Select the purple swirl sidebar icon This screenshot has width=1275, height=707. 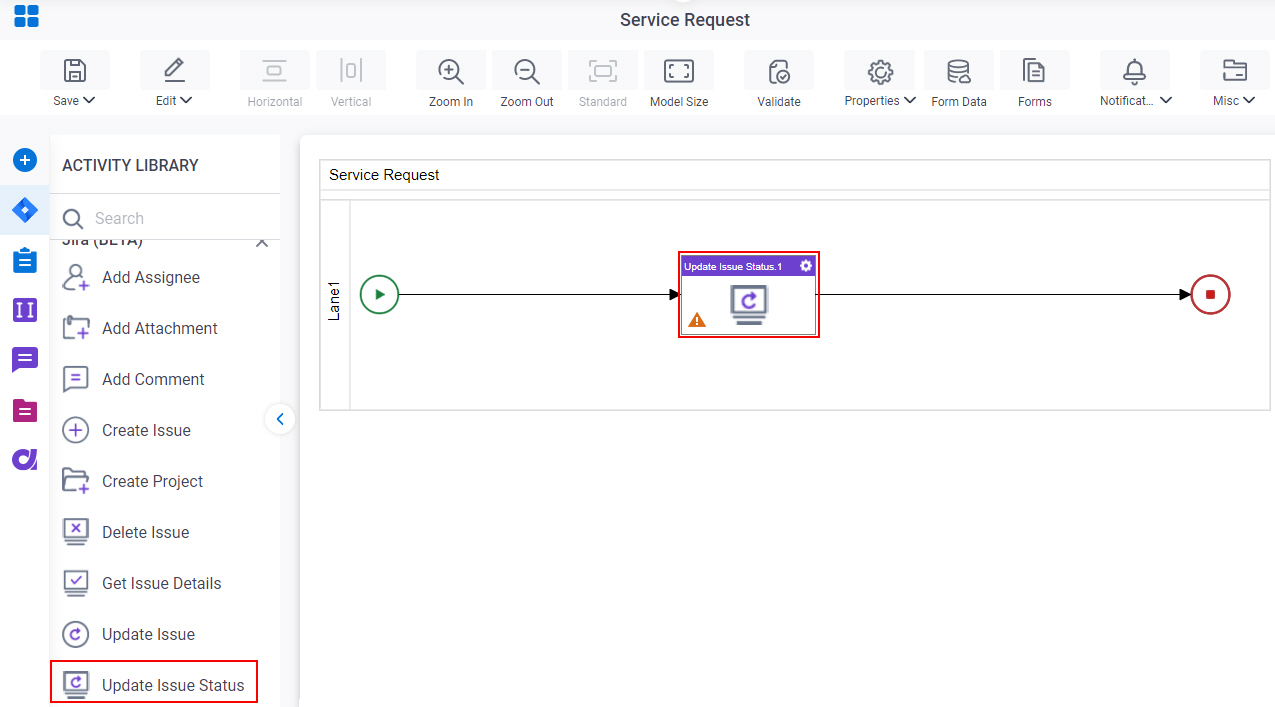25,460
